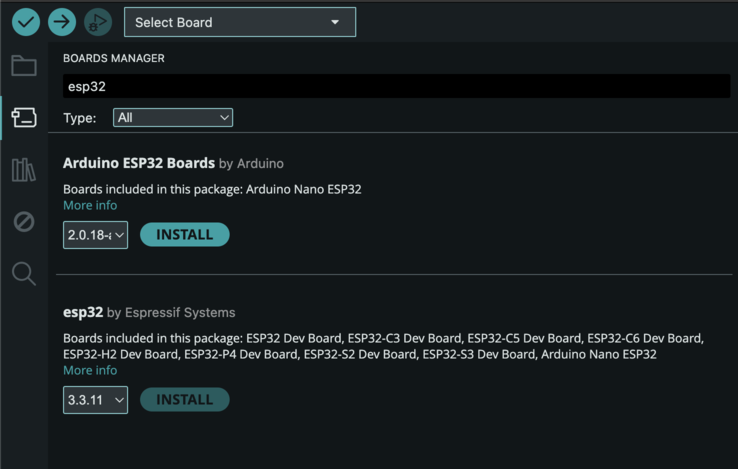Click the 'ESP32-H2 Dev Board' description line
The width and height of the screenshot is (738, 469).
(x=360, y=354)
